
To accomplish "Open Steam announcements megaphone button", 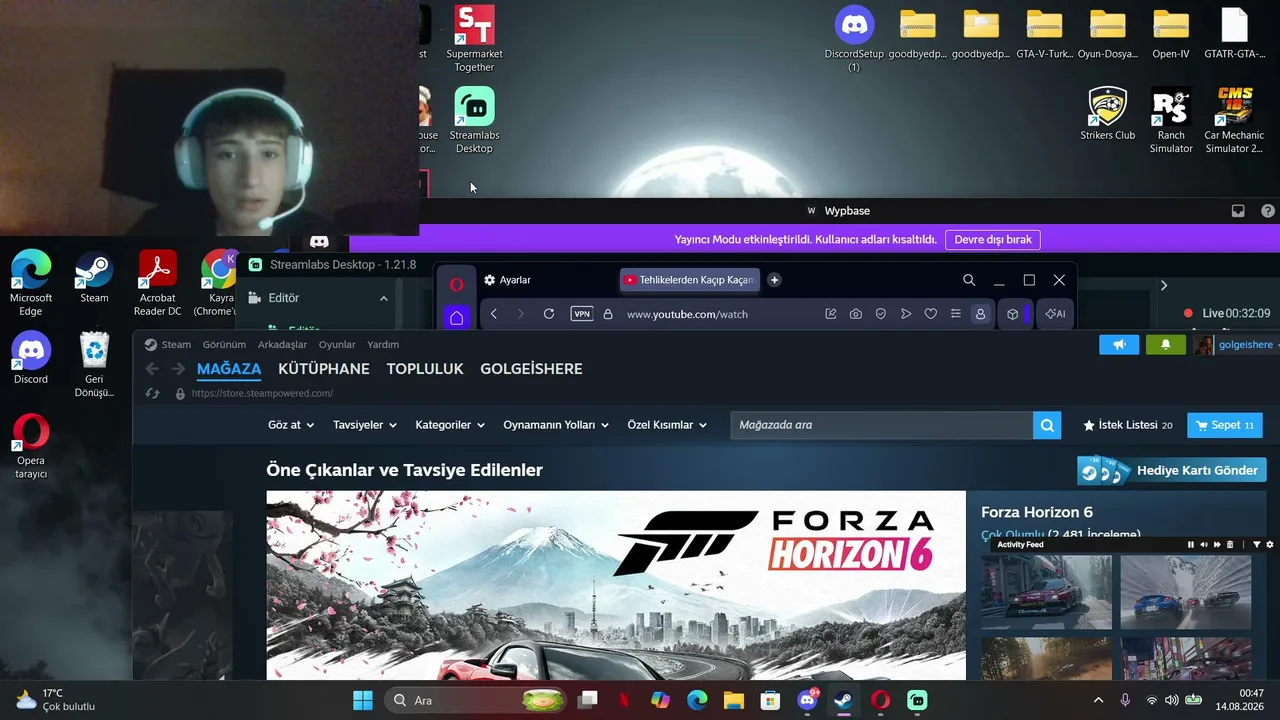I will tap(1119, 345).
